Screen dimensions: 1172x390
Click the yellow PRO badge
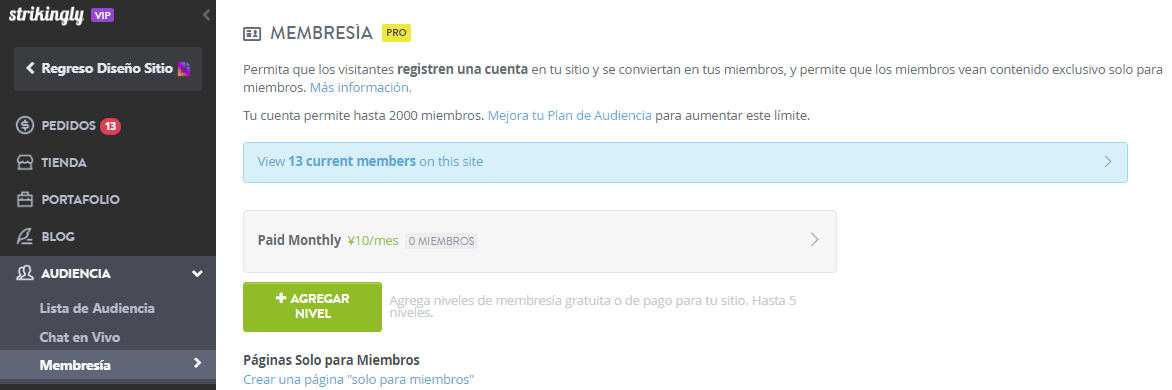point(397,33)
